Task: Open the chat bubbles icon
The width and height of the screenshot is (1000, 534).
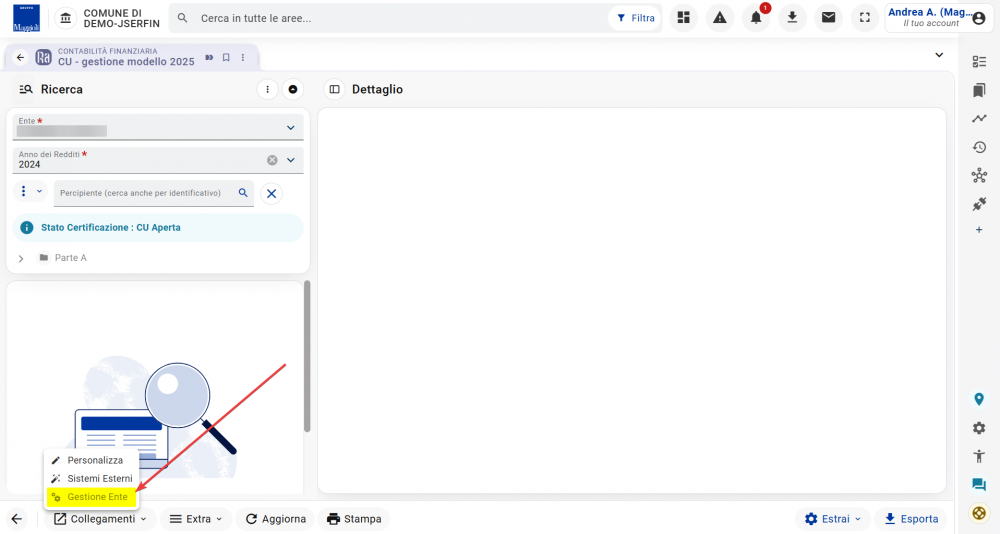Action: pos(979,485)
